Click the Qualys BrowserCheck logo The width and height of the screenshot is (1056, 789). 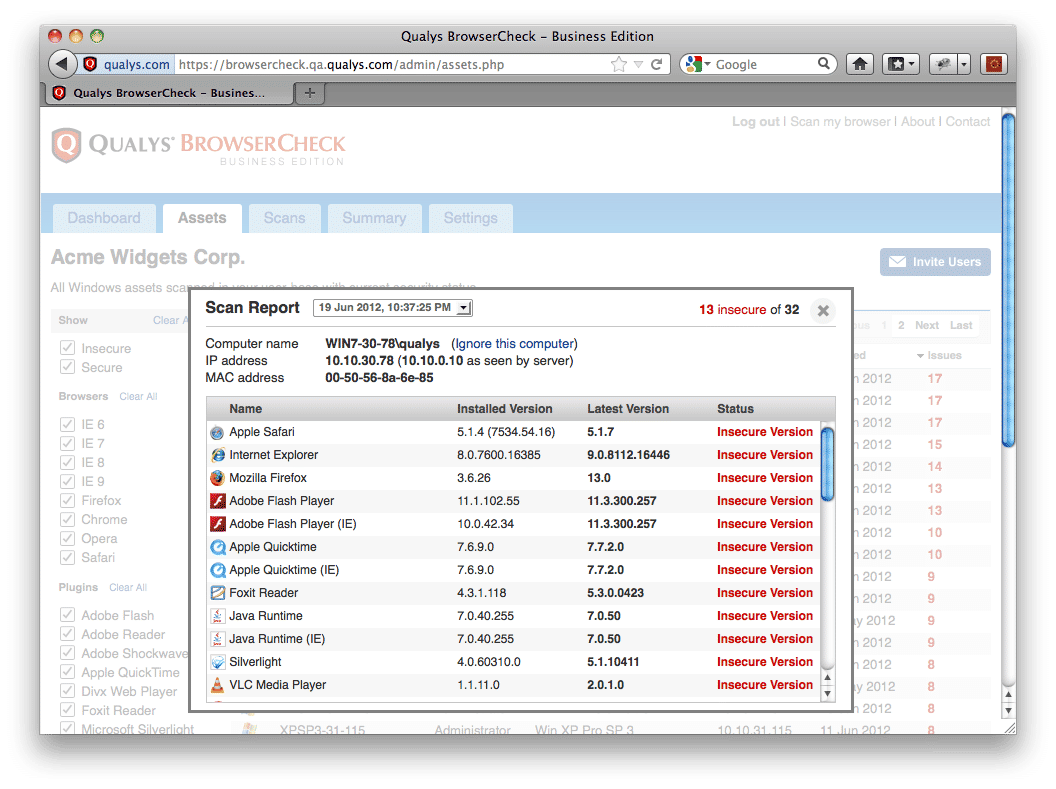pyautogui.click(x=198, y=145)
